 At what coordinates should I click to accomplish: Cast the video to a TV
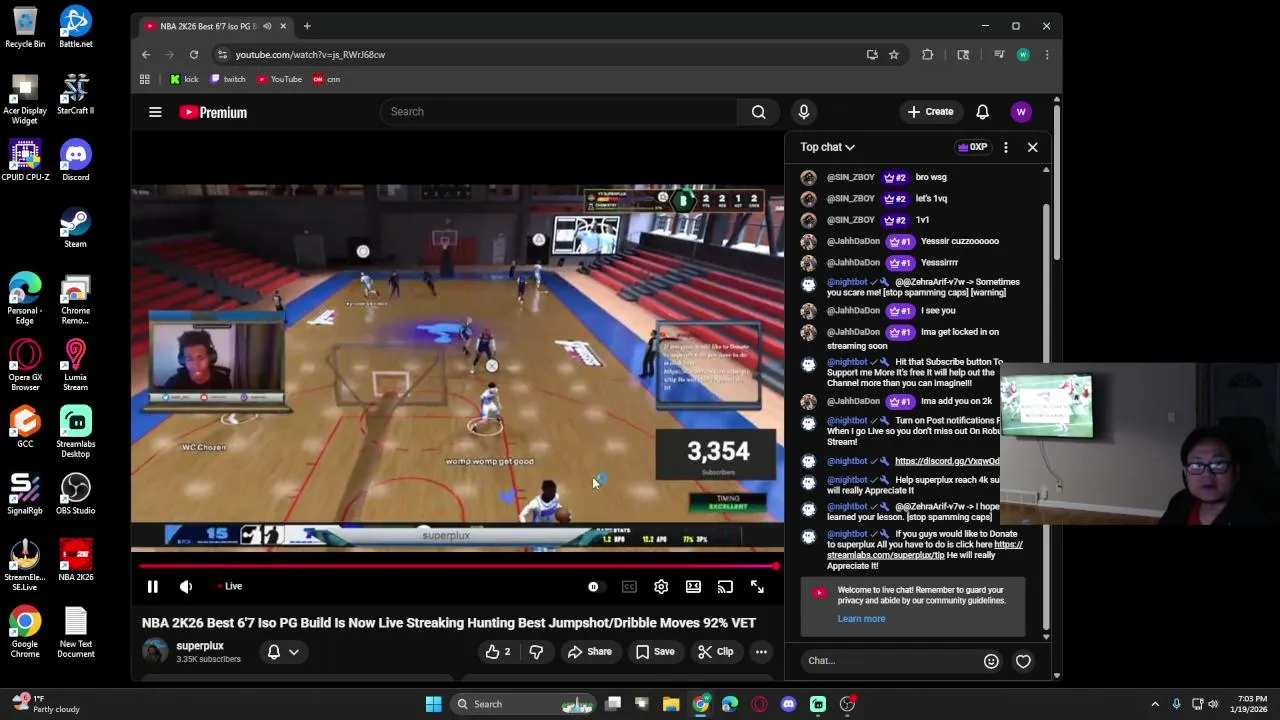[x=725, y=587]
